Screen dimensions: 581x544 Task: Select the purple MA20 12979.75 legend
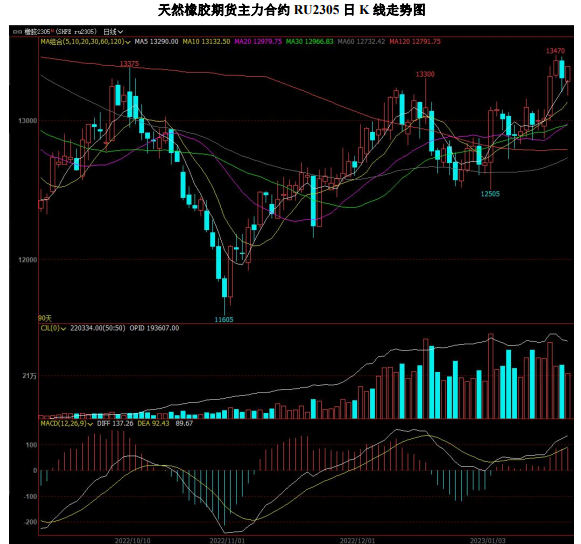coord(258,42)
